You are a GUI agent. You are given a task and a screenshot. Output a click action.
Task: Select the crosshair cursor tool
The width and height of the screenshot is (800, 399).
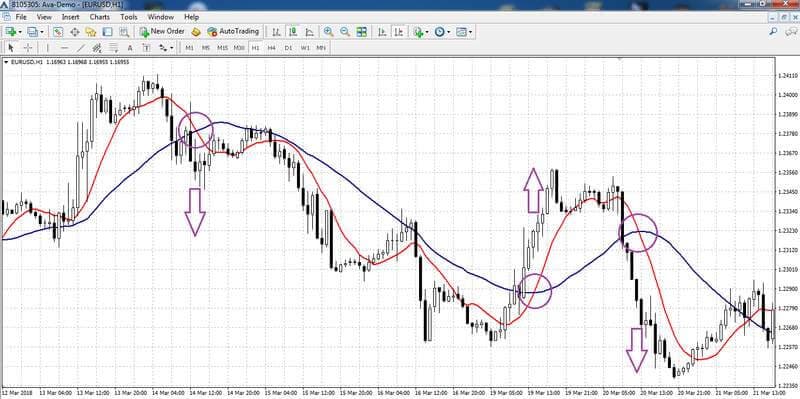[x=28, y=47]
